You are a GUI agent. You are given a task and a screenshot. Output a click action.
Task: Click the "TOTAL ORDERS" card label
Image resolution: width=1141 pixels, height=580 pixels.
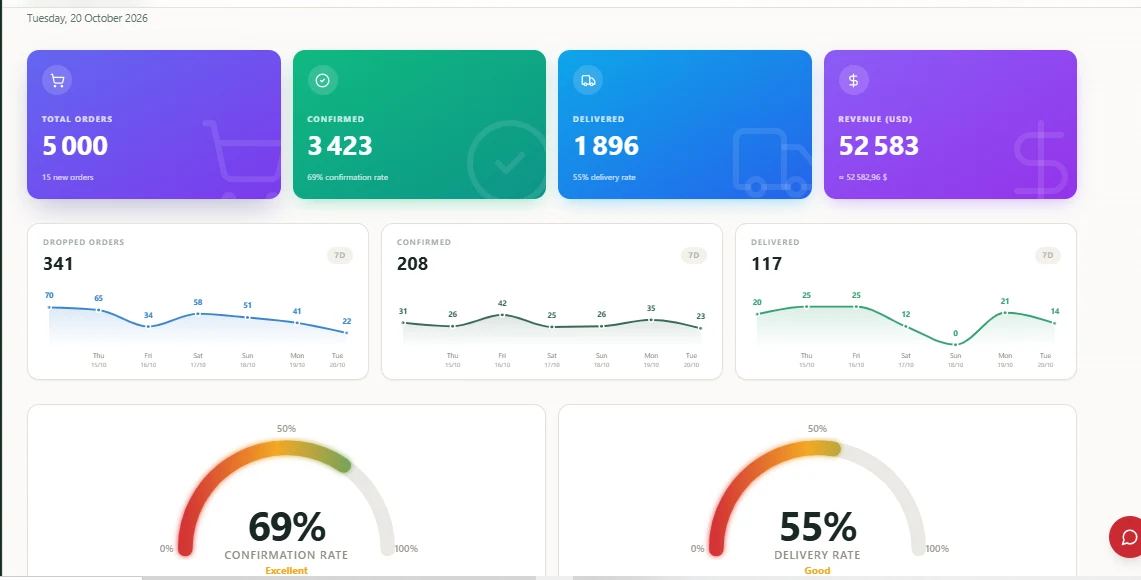tap(77, 119)
